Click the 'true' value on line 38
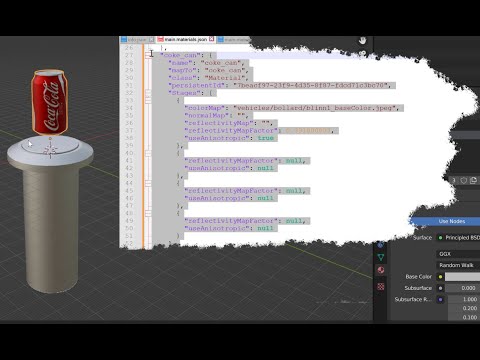The height and width of the screenshot is (360, 480). [x=266, y=138]
